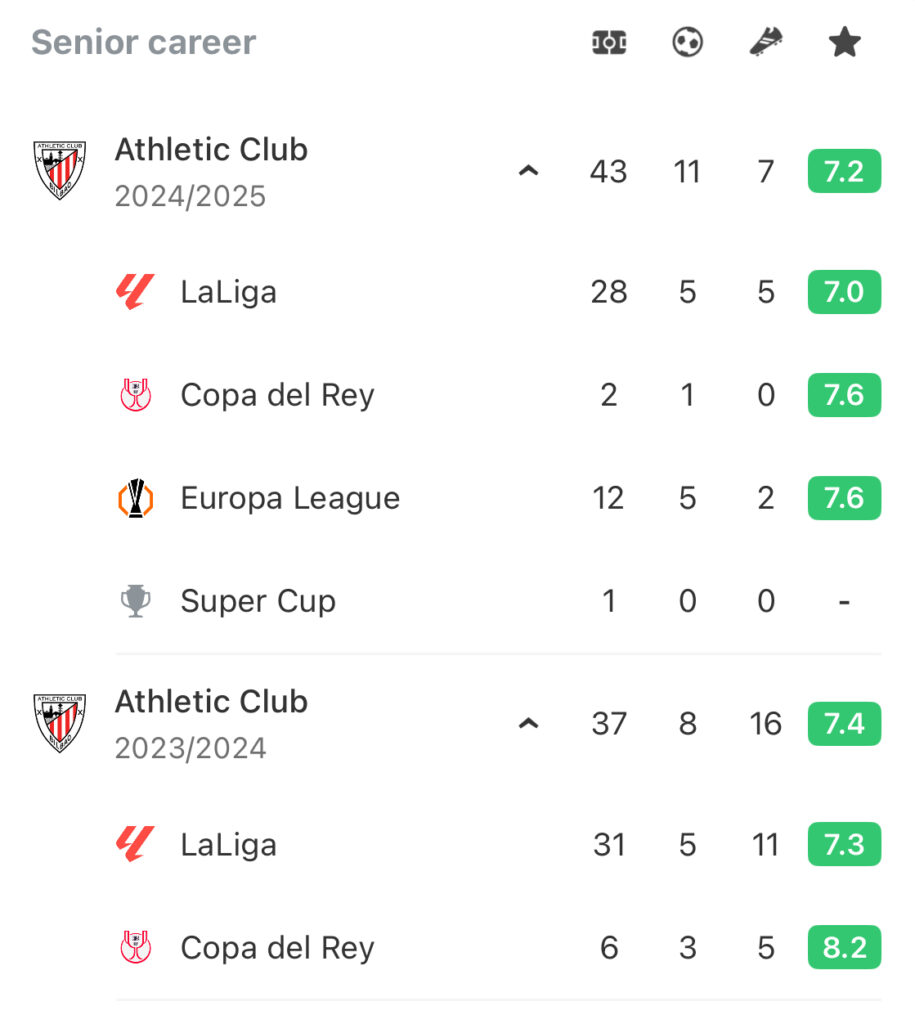
Task: Select the Super Cup competition row
Action: [x=498, y=601]
